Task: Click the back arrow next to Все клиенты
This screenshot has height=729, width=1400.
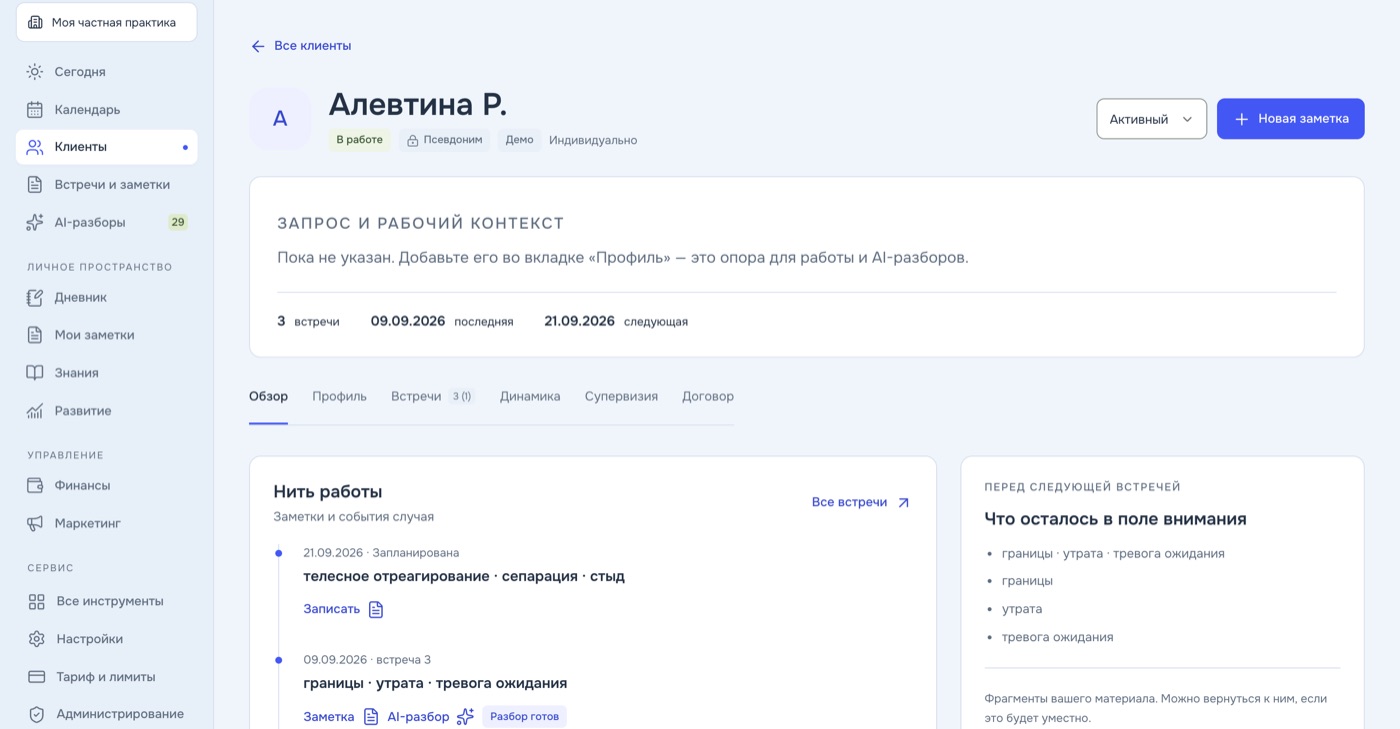Action: click(x=258, y=46)
